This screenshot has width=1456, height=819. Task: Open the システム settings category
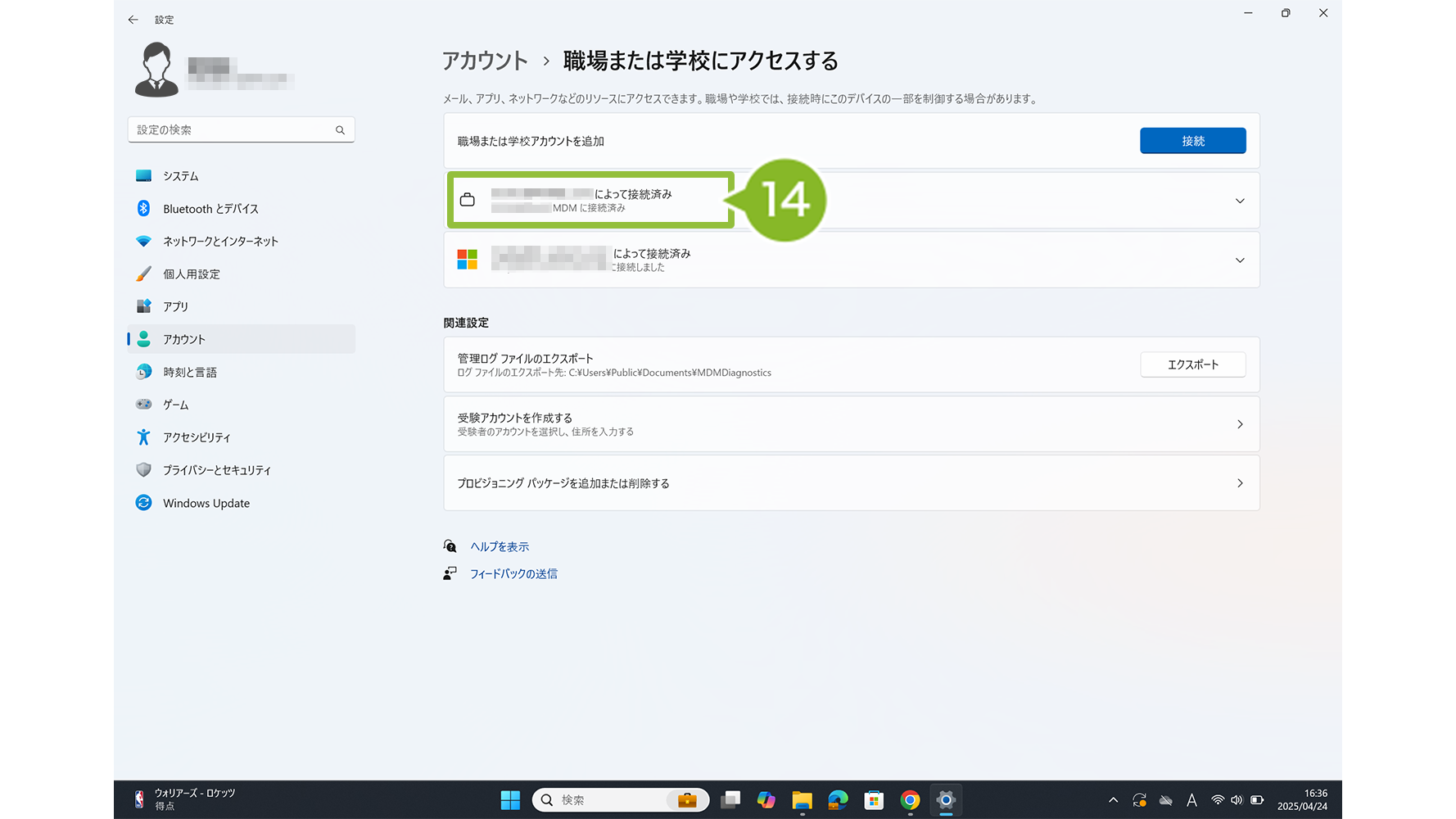[x=241, y=176]
